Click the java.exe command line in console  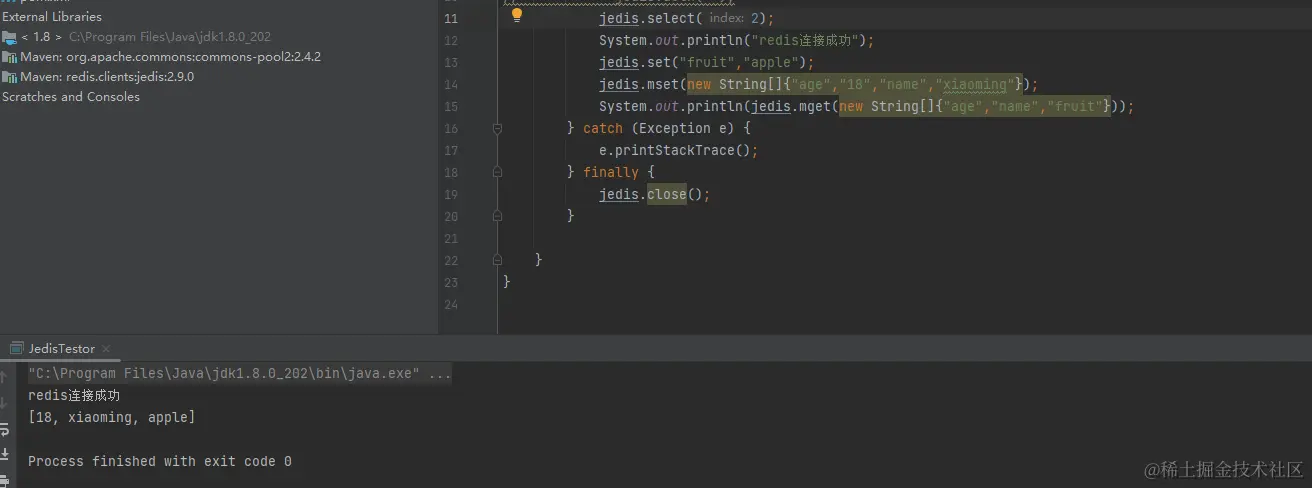pos(240,374)
